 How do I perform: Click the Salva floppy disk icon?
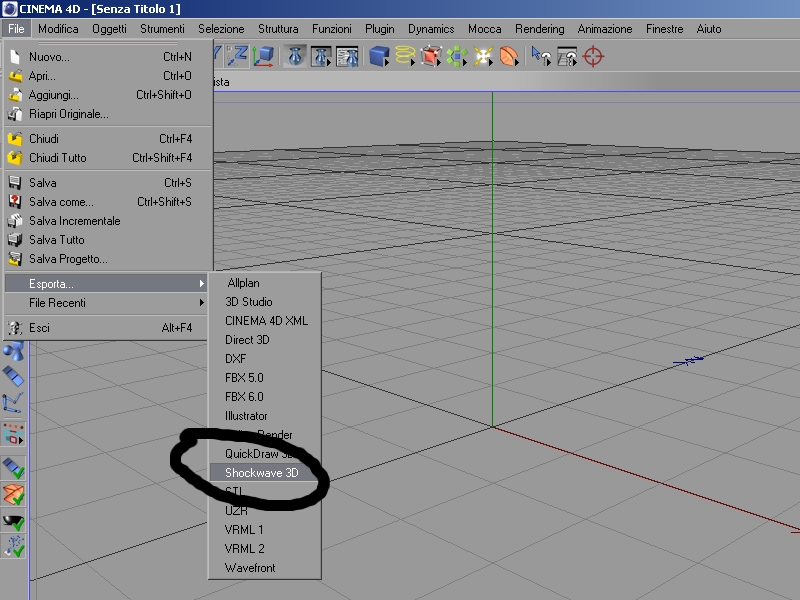(x=15, y=183)
